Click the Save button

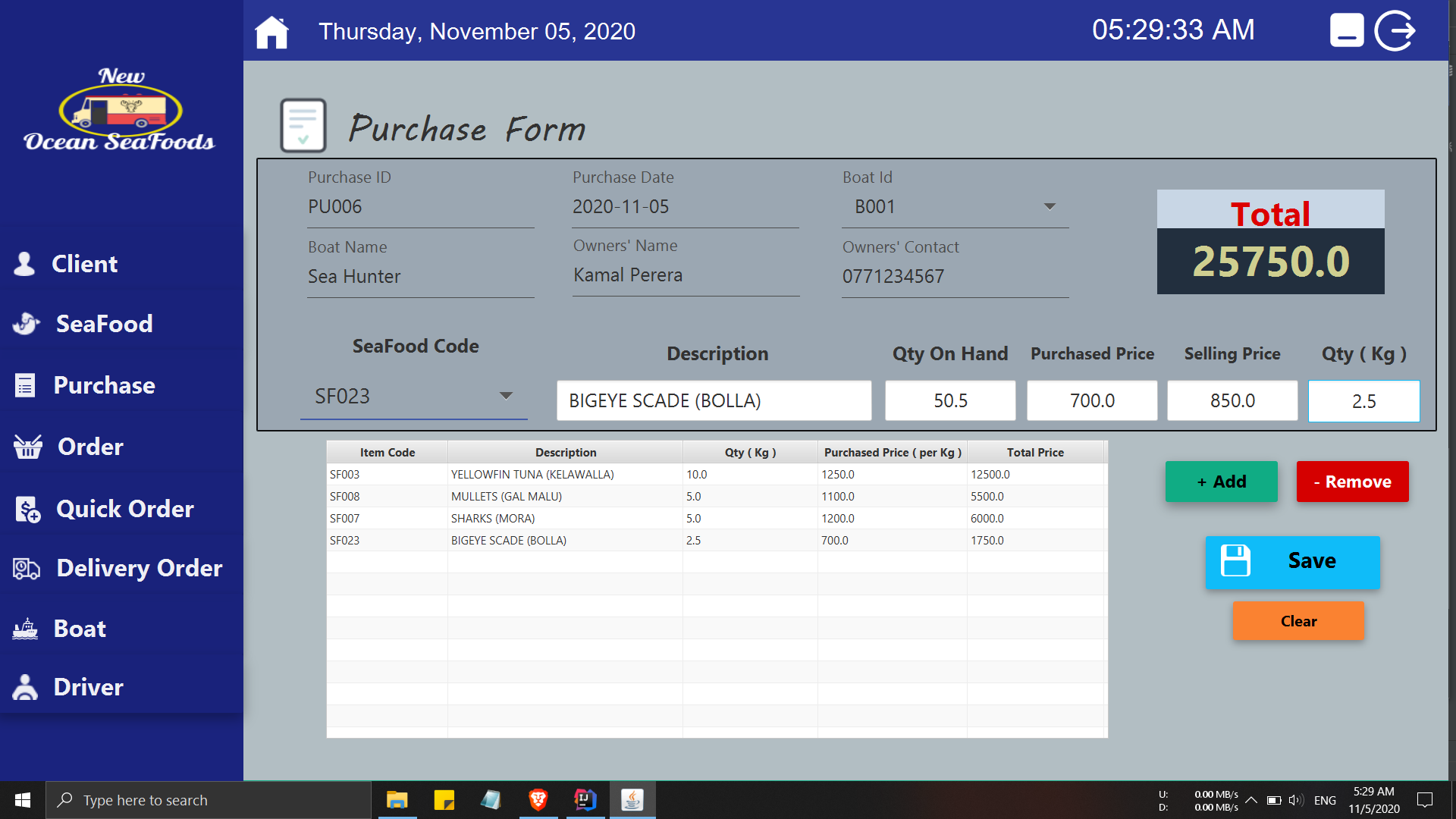pyautogui.click(x=1292, y=562)
